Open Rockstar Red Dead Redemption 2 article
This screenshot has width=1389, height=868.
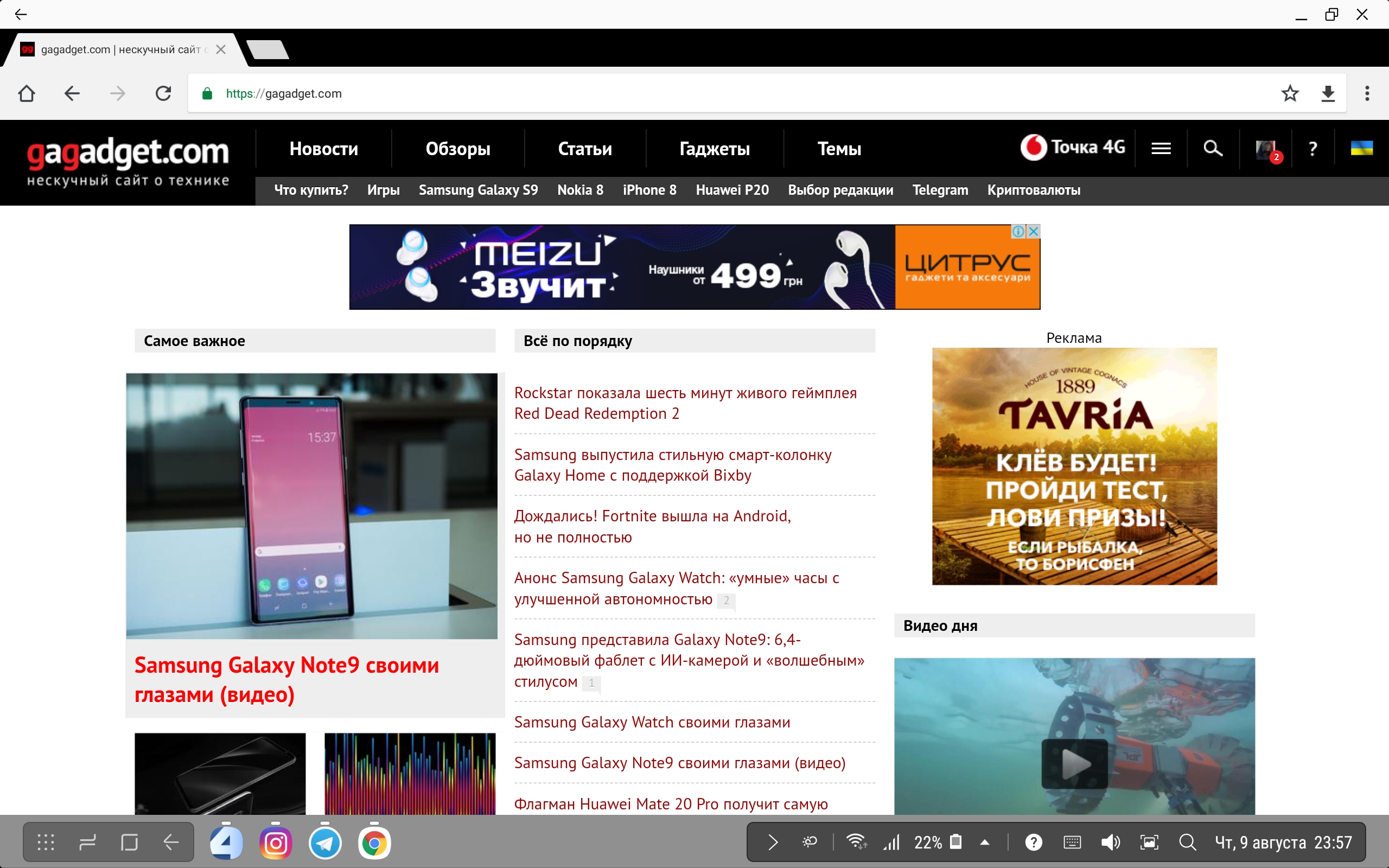click(685, 403)
